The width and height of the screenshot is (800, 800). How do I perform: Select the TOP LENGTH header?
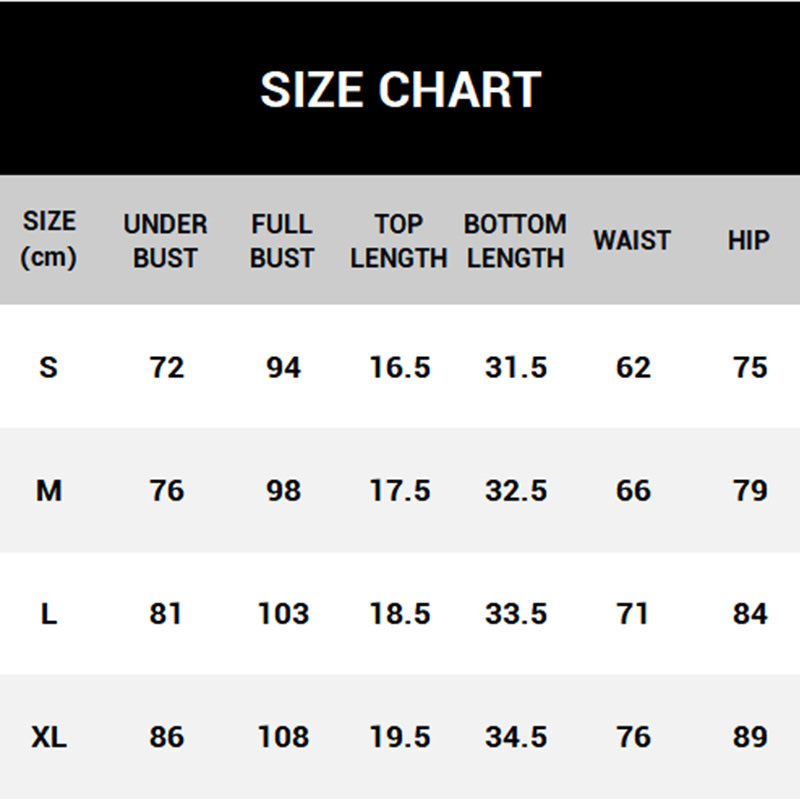pyautogui.click(x=398, y=241)
